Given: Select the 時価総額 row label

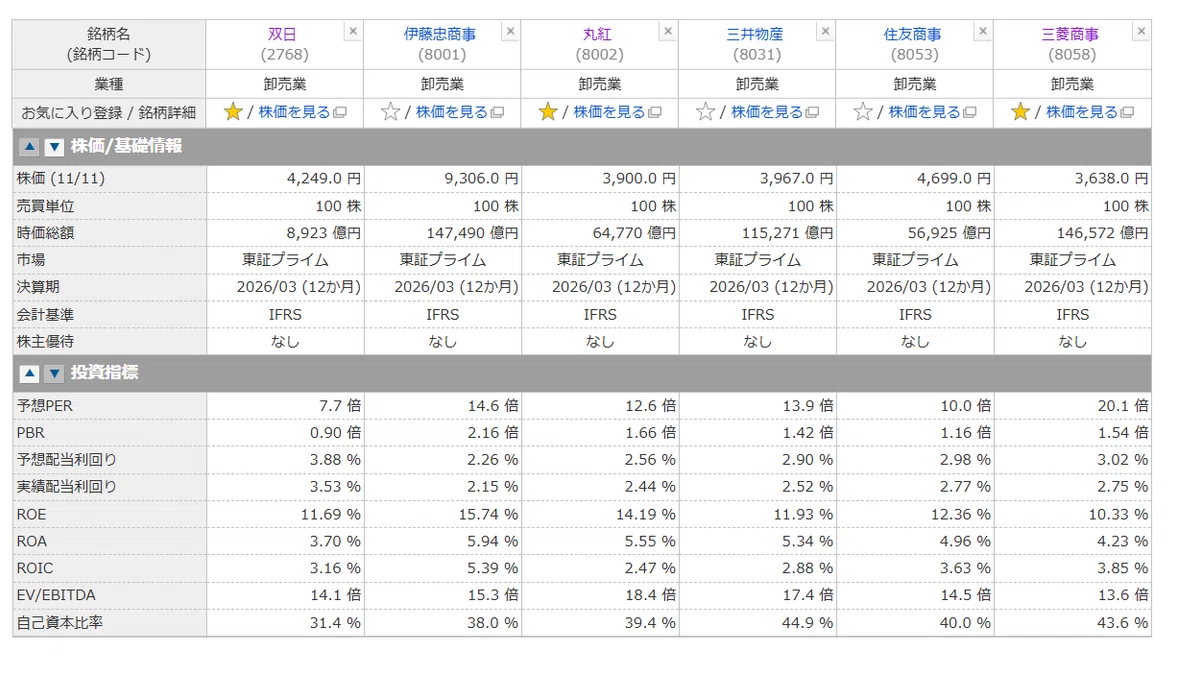Looking at the screenshot, I should click(45, 233).
